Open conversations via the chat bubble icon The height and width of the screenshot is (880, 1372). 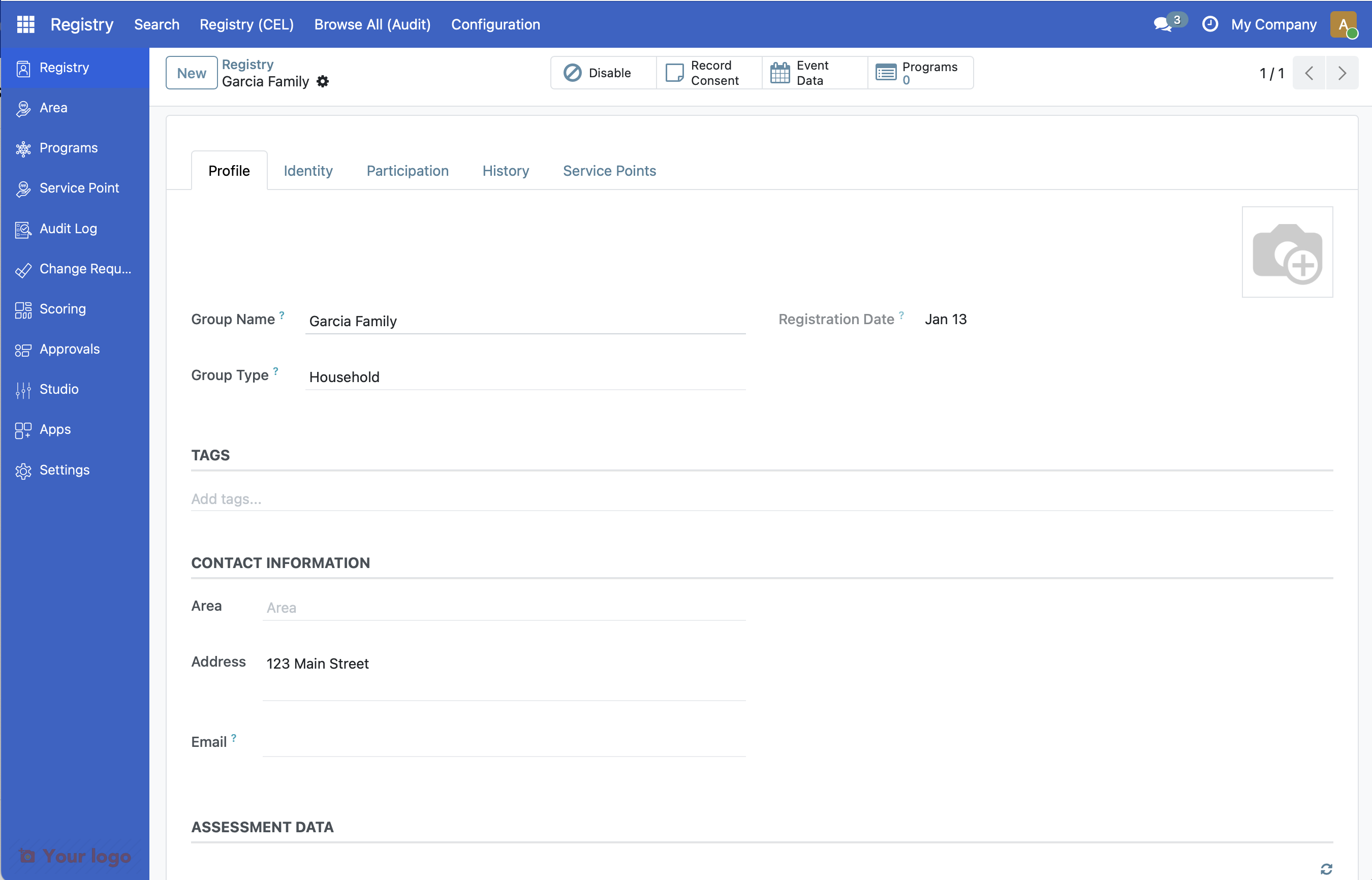point(1162,24)
